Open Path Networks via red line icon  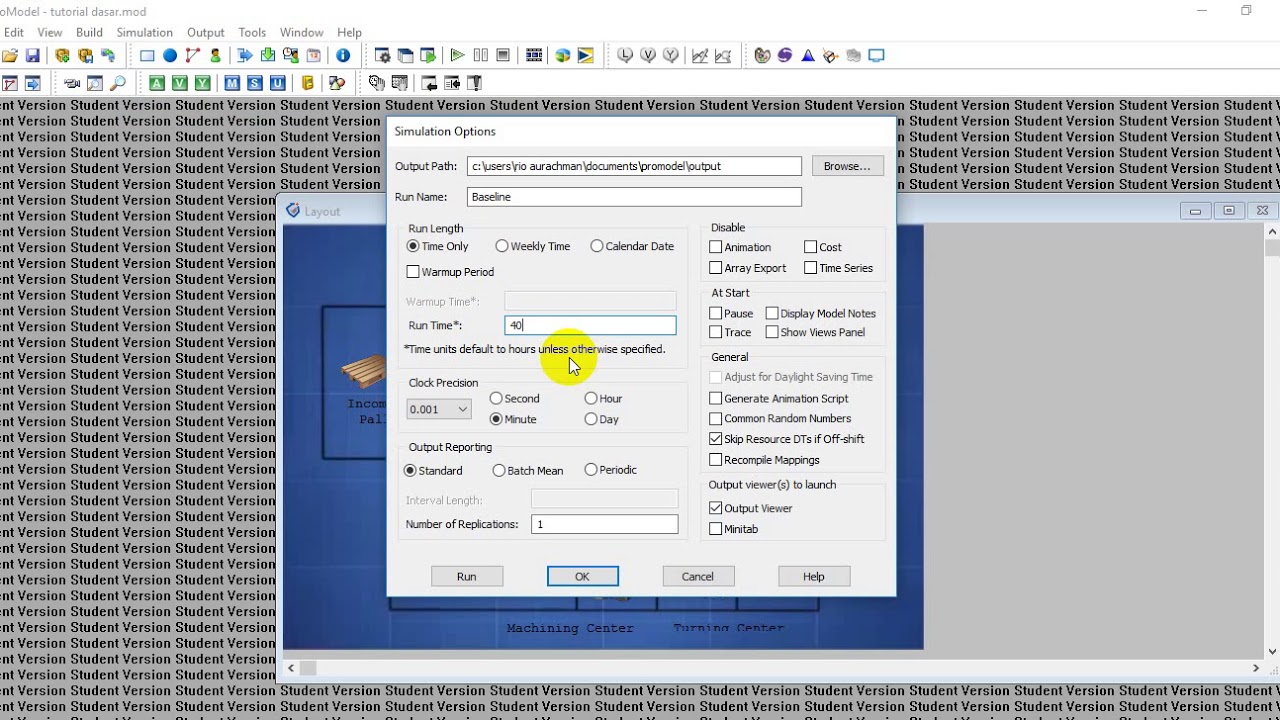point(193,56)
